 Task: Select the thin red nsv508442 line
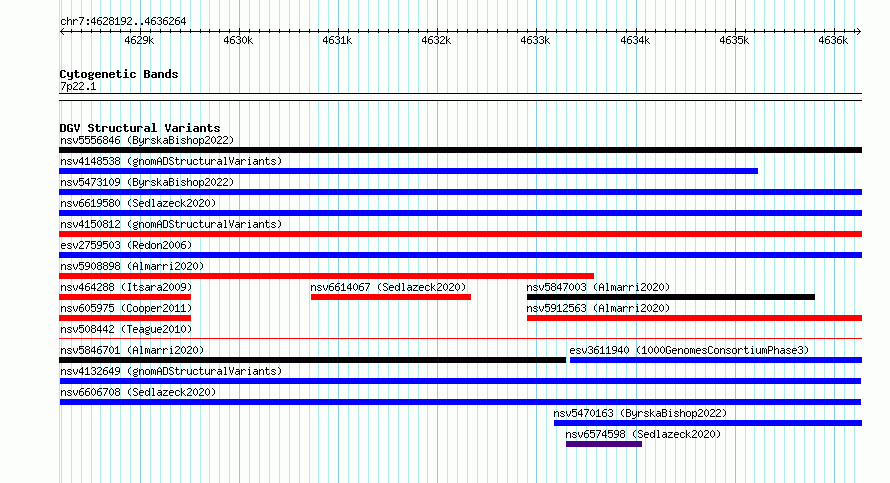click(460, 339)
